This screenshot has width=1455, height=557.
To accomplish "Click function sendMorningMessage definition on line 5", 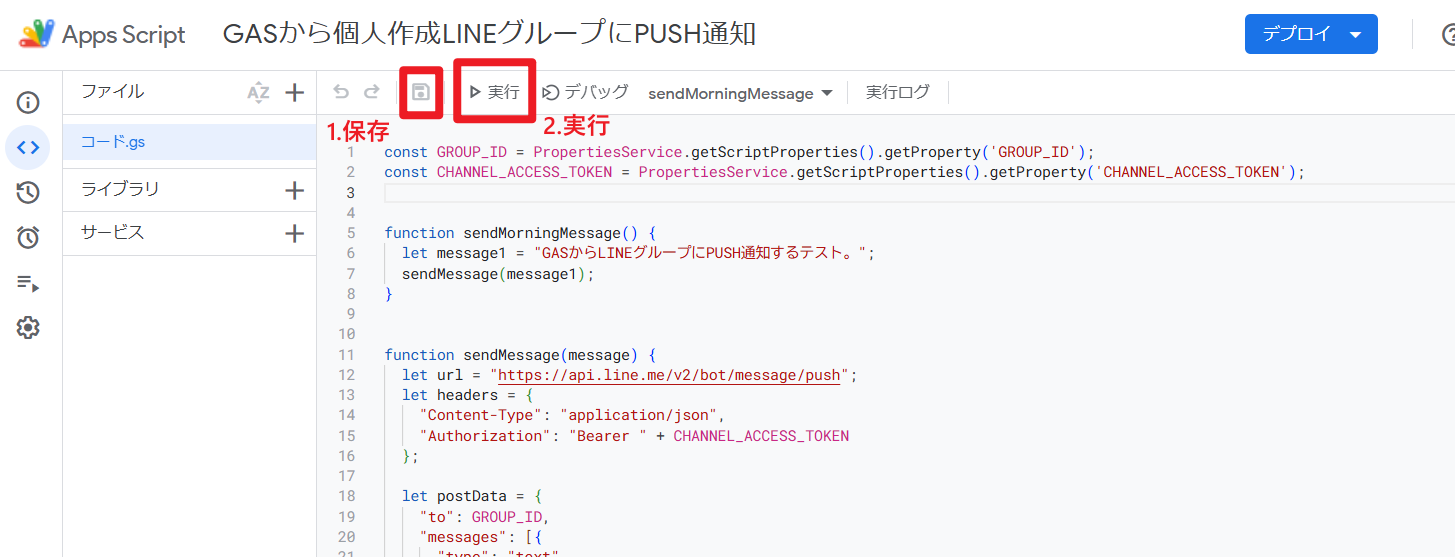I will pos(520,233).
